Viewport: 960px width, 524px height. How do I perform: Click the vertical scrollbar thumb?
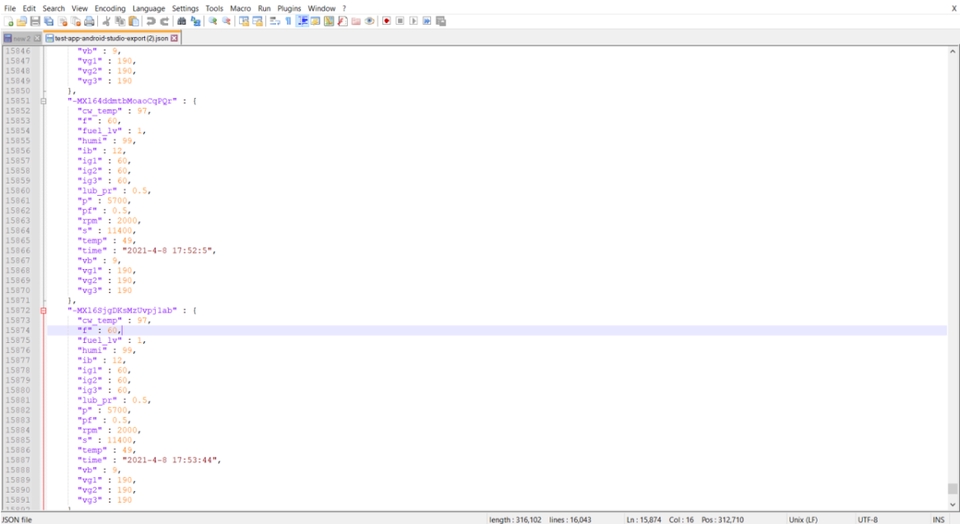[x=953, y=488]
